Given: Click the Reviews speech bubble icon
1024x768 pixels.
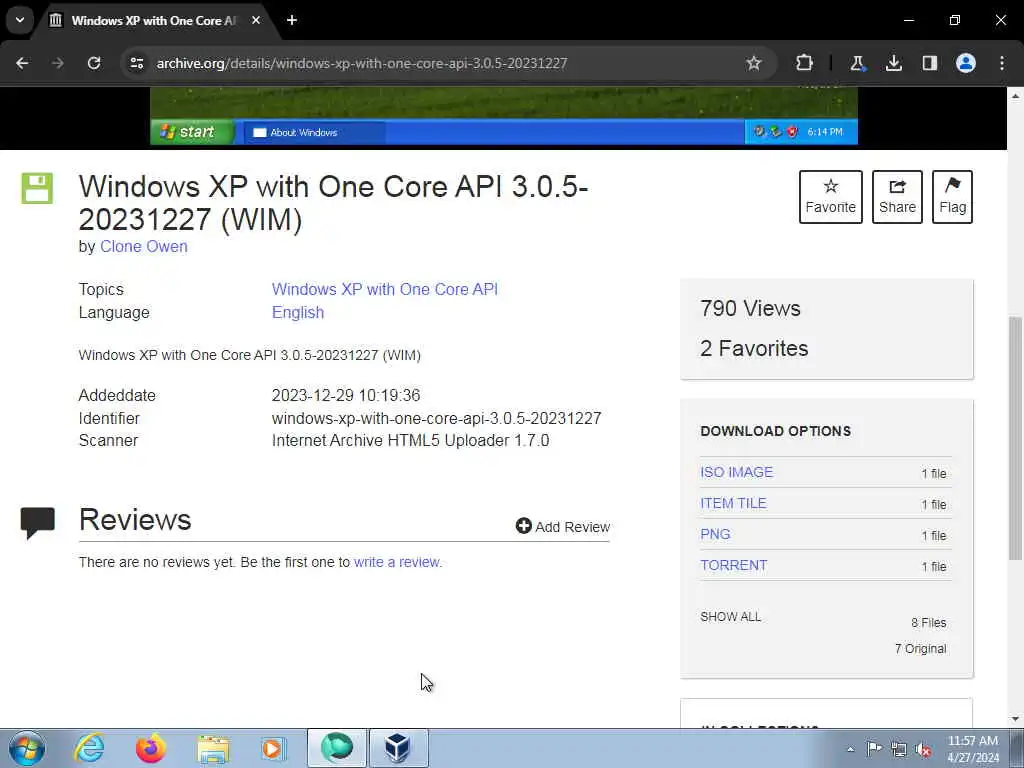Looking at the screenshot, I should (38, 522).
